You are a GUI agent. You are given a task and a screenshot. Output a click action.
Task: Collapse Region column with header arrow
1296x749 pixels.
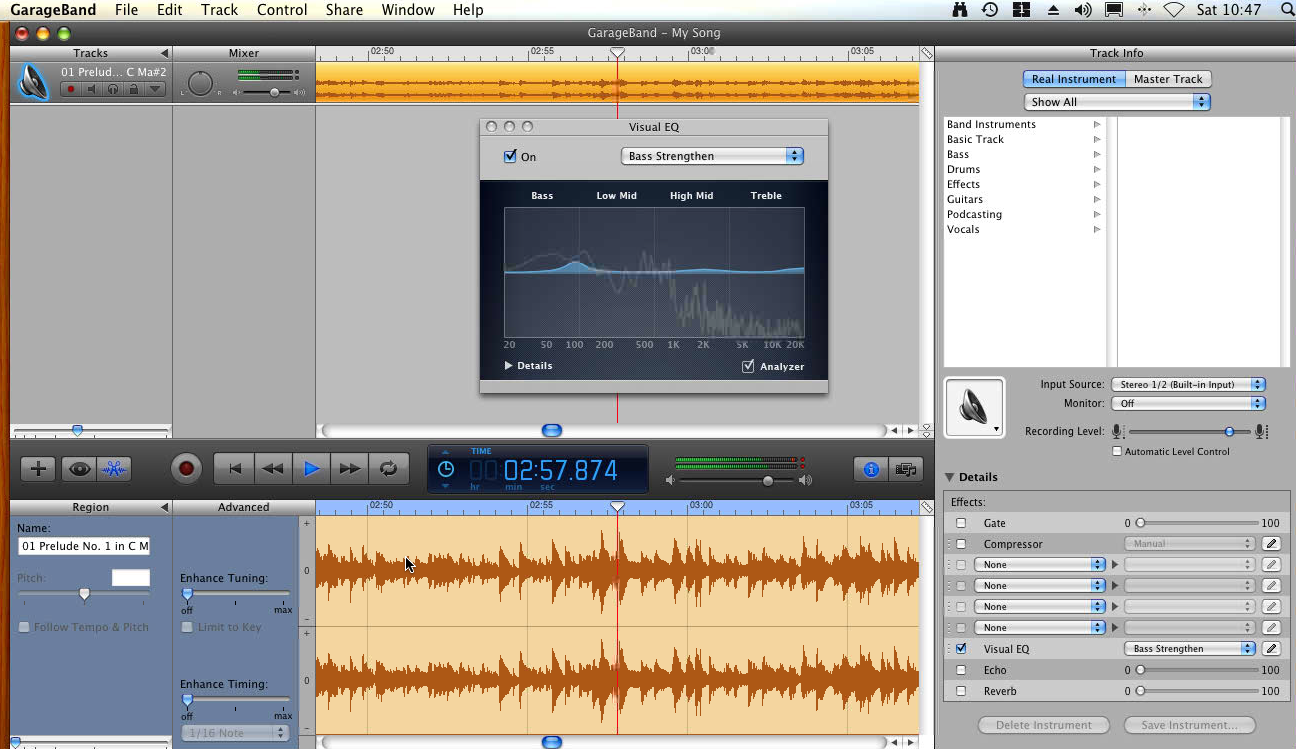[x=164, y=507]
